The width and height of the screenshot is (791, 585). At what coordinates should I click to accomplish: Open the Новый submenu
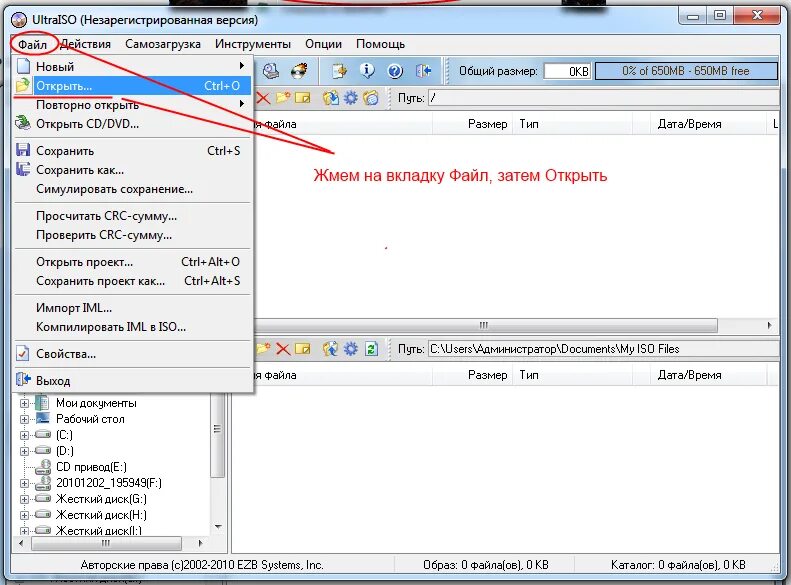pyautogui.click(x=132, y=67)
